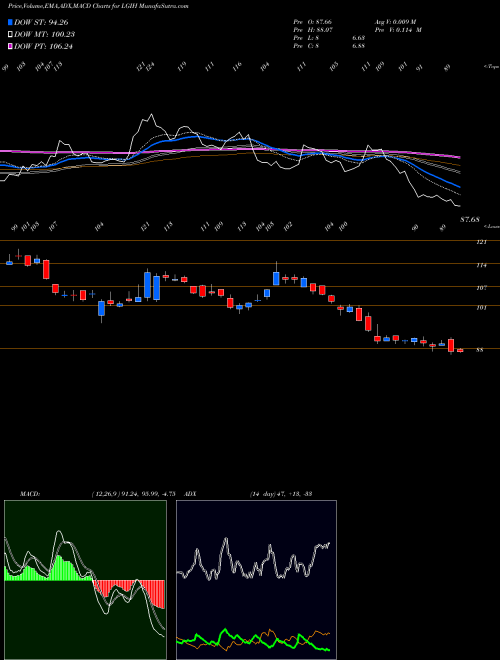Click the 114 price axis label

point(481,265)
